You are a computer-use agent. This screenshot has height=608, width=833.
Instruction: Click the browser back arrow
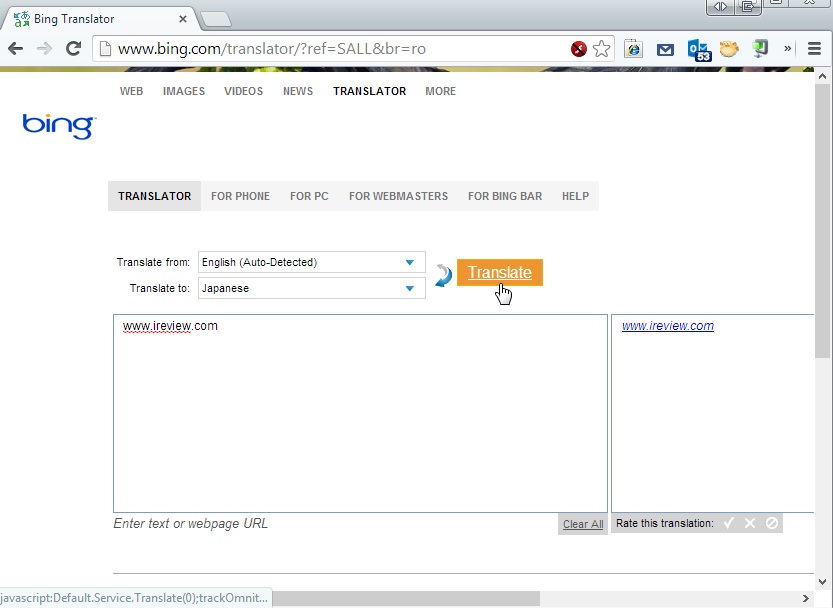click(15, 49)
